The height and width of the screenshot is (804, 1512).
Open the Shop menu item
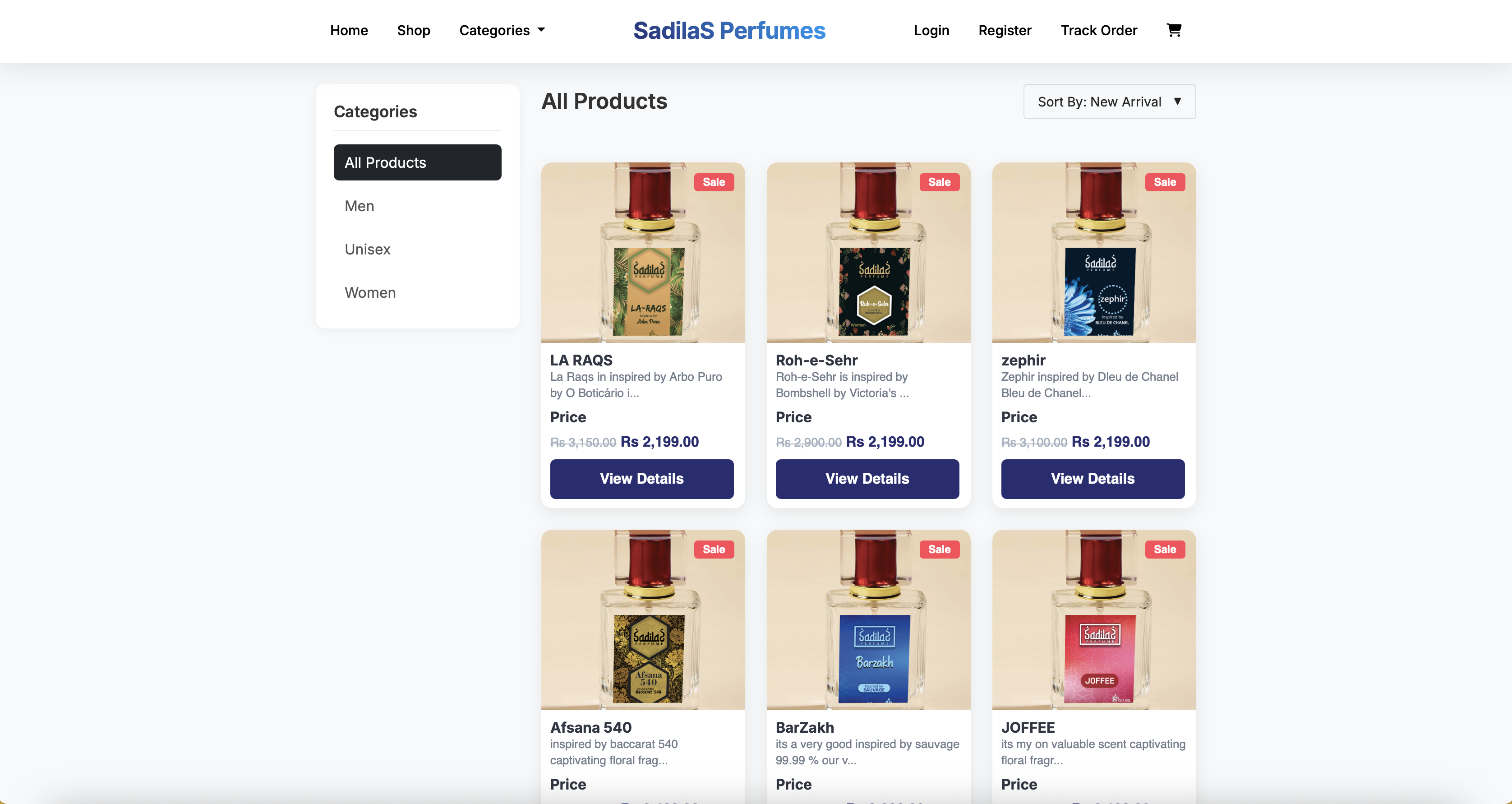click(x=413, y=31)
